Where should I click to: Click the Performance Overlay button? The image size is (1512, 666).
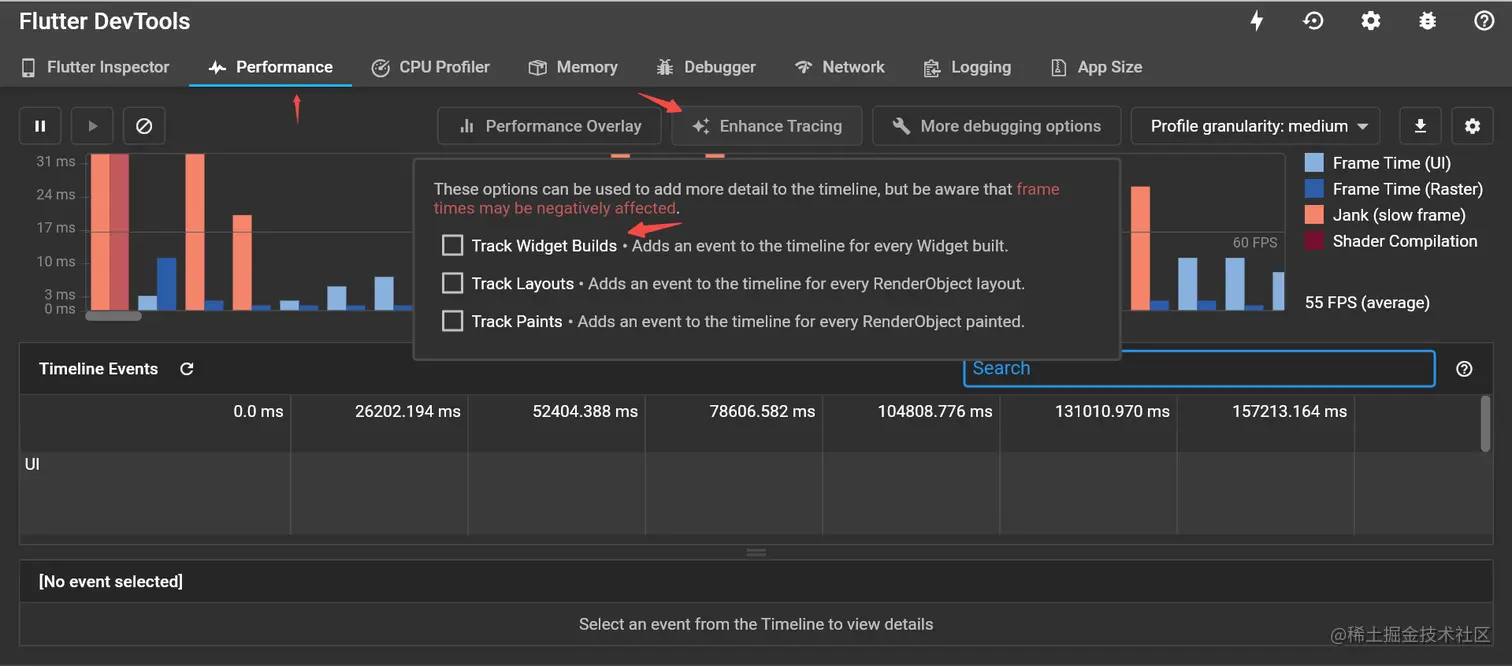550,126
